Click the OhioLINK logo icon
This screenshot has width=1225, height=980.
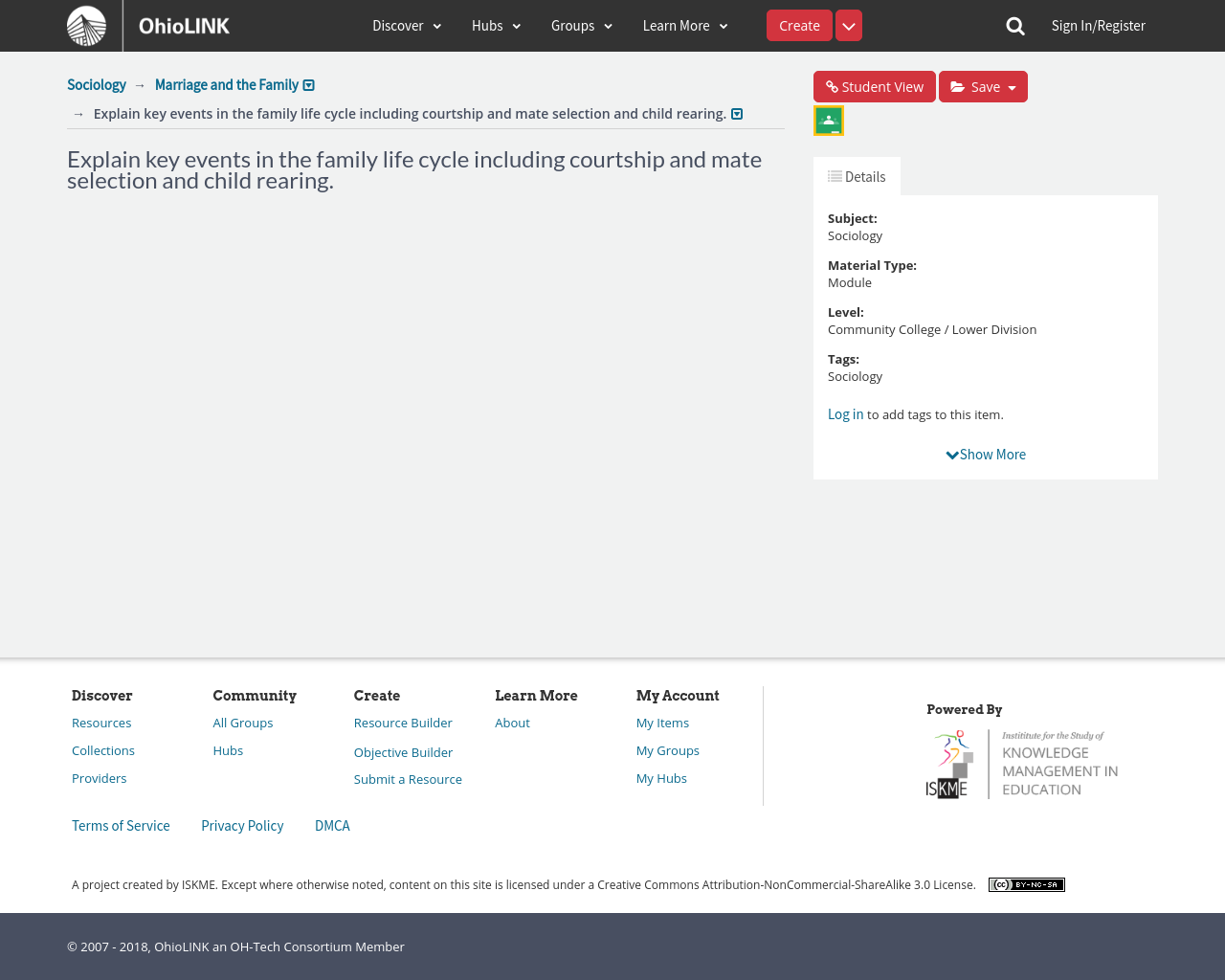(x=87, y=26)
